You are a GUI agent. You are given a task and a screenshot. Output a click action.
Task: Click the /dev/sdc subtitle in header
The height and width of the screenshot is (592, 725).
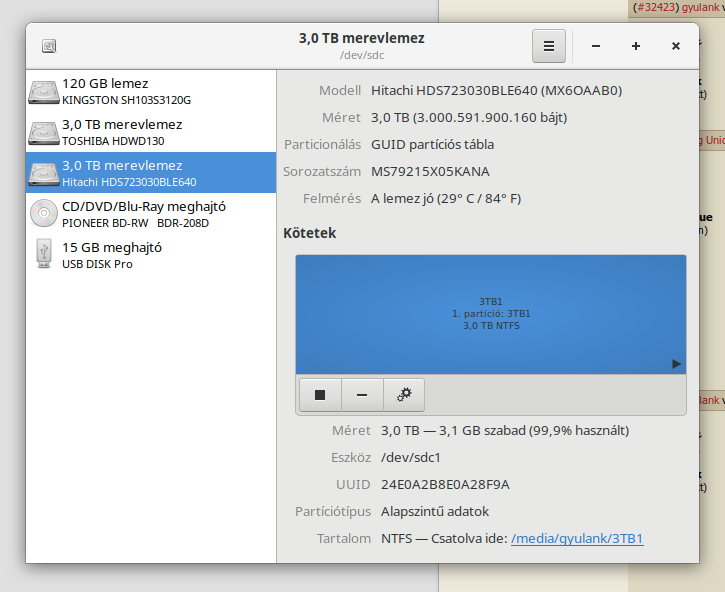[362, 55]
